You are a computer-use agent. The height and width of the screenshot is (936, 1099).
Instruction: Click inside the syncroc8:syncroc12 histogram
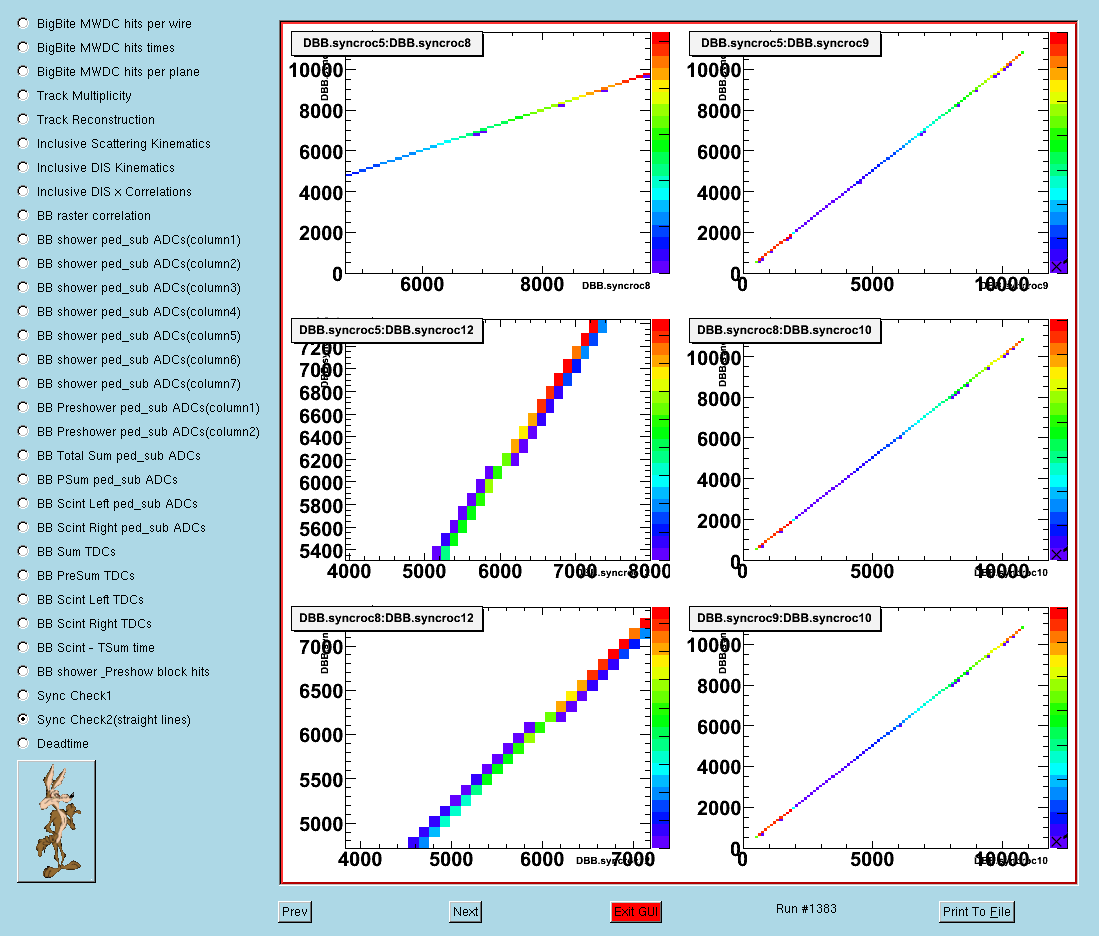pyautogui.click(x=498, y=728)
